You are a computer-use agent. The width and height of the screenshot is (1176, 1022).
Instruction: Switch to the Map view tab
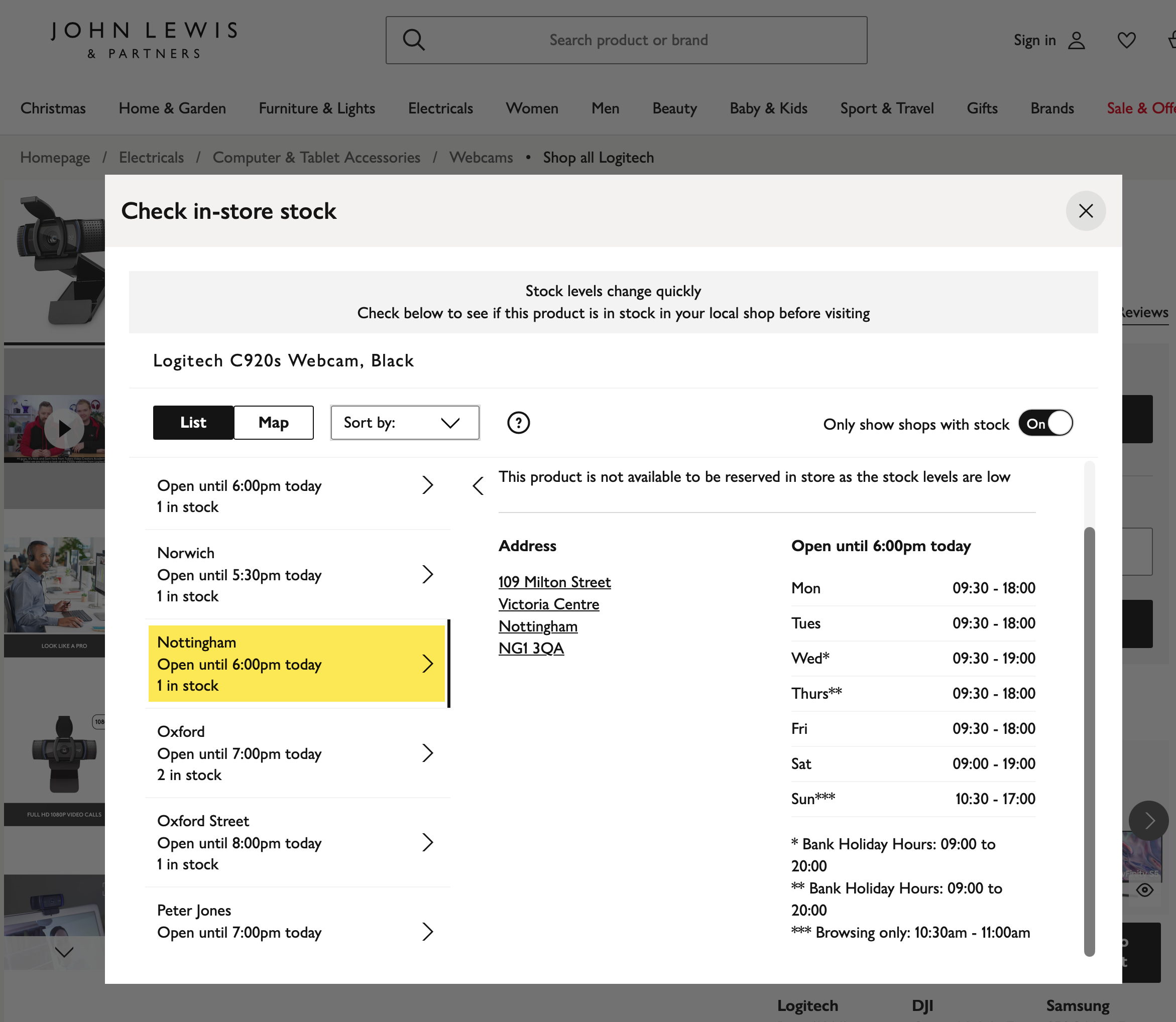click(273, 423)
